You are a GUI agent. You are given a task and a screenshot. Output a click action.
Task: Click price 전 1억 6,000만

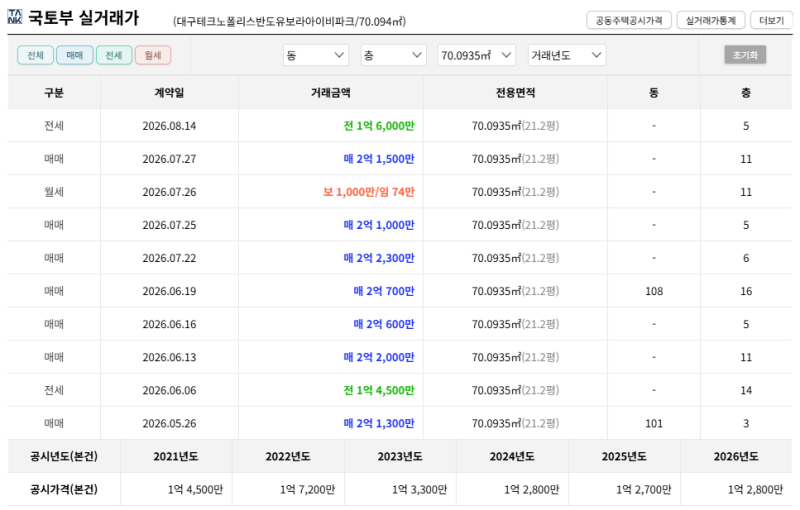pyautogui.click(x=379, y=126)
